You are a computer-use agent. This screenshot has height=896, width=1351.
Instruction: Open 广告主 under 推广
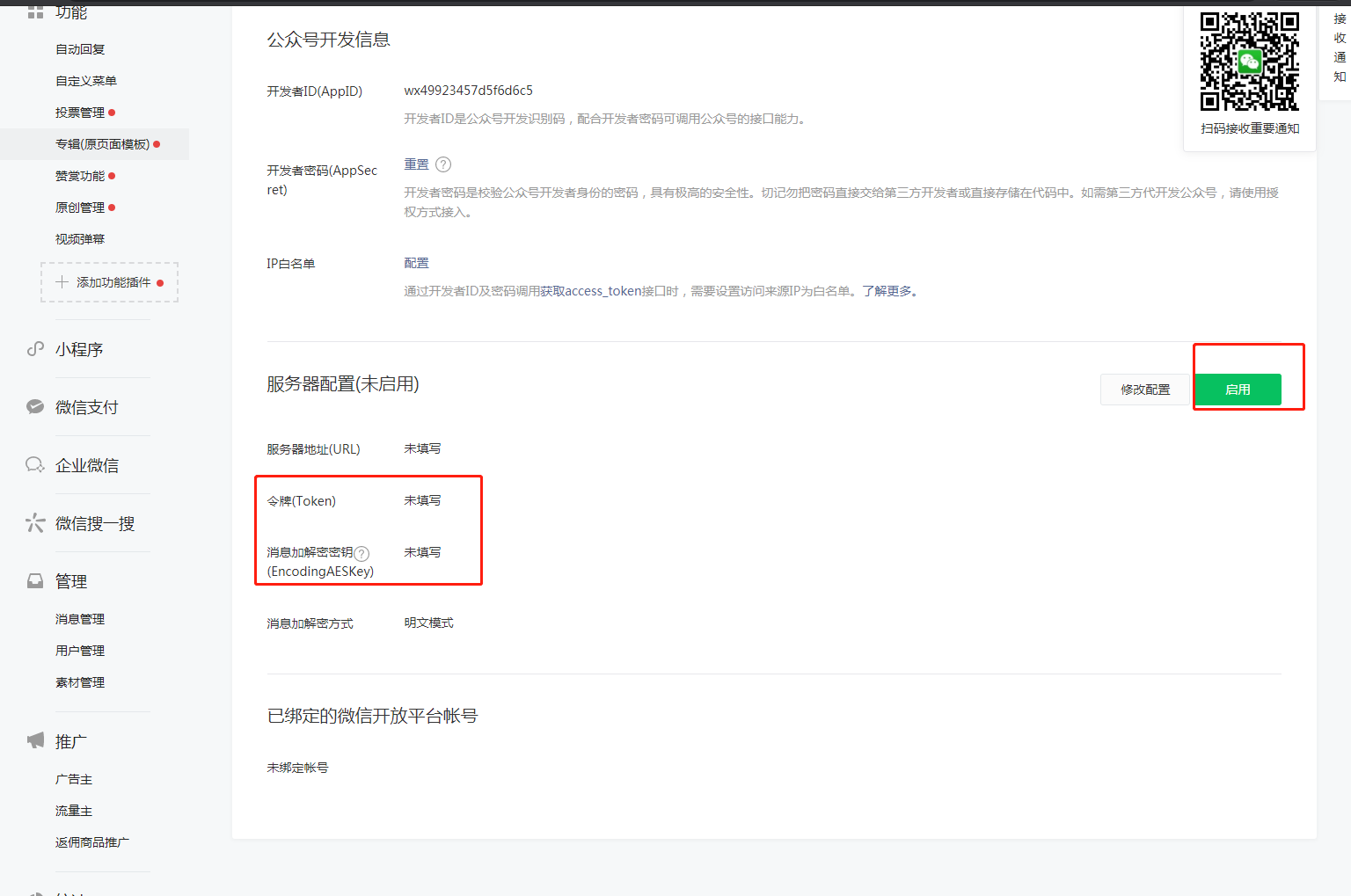tap(74, 779)
